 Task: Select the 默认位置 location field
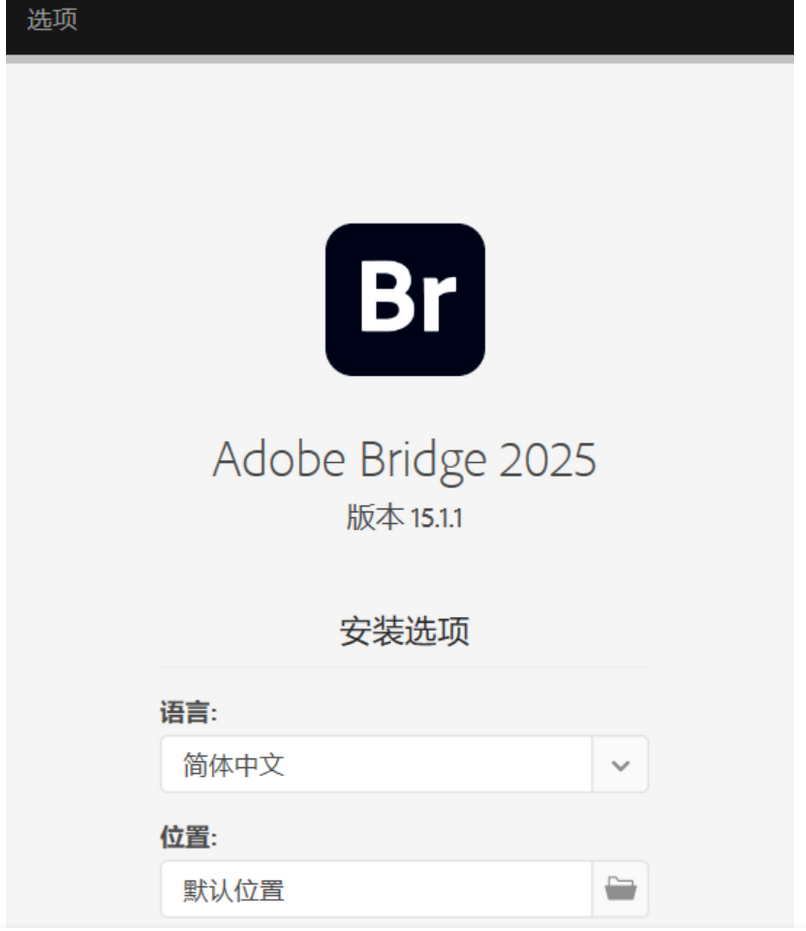[376, 889]
